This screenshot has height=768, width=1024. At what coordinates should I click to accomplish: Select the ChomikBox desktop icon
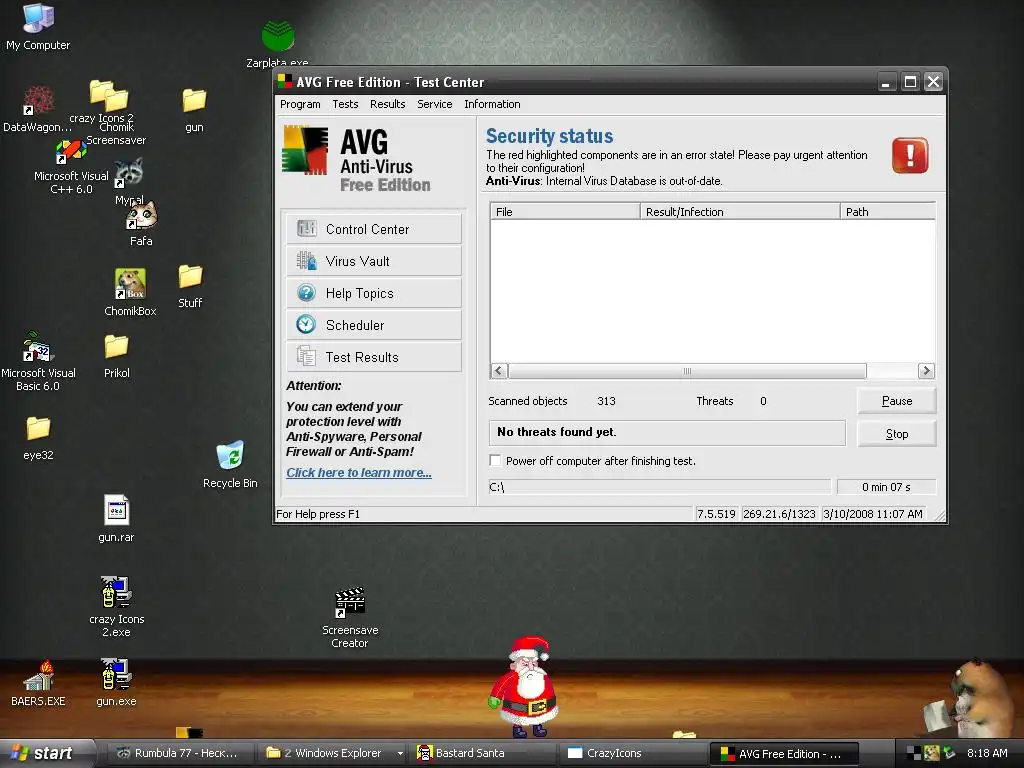pyautogui.click(x=130, y=293)
